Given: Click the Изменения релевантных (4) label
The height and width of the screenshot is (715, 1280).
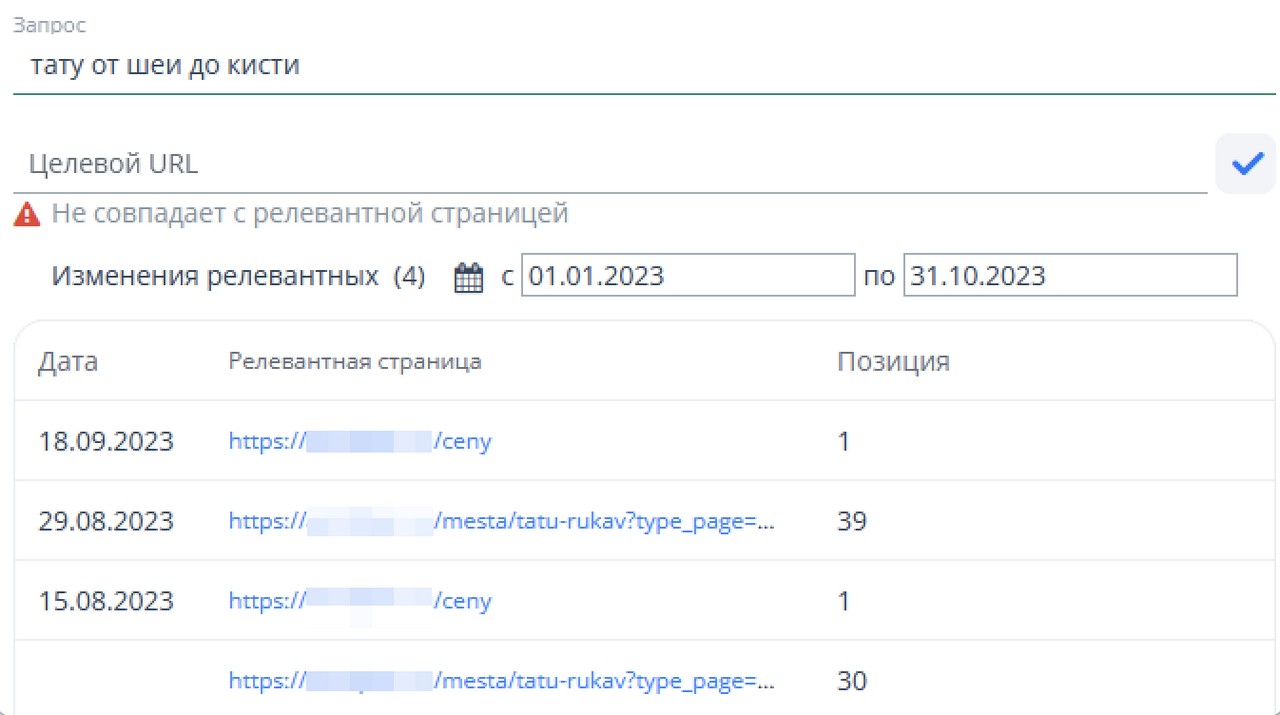Looking at the screenshot, I should click(239, 276).
